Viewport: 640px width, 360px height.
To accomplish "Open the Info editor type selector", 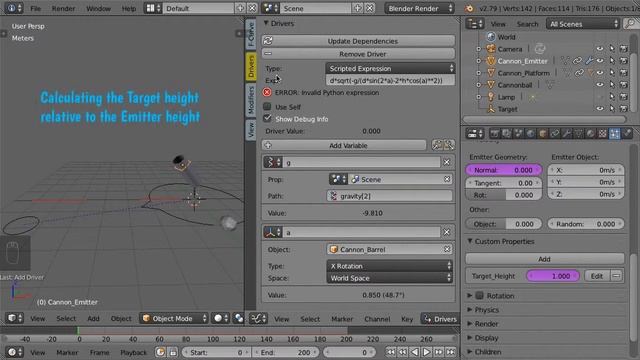I will [x=15, y=8].
